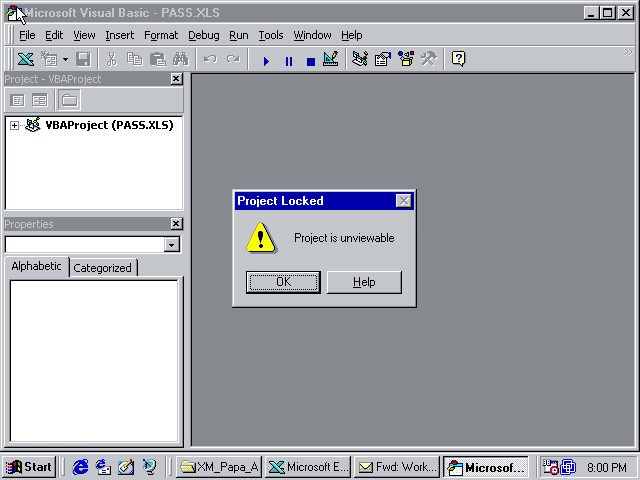
Task: Open the Run menu
Action: (239, 36)
